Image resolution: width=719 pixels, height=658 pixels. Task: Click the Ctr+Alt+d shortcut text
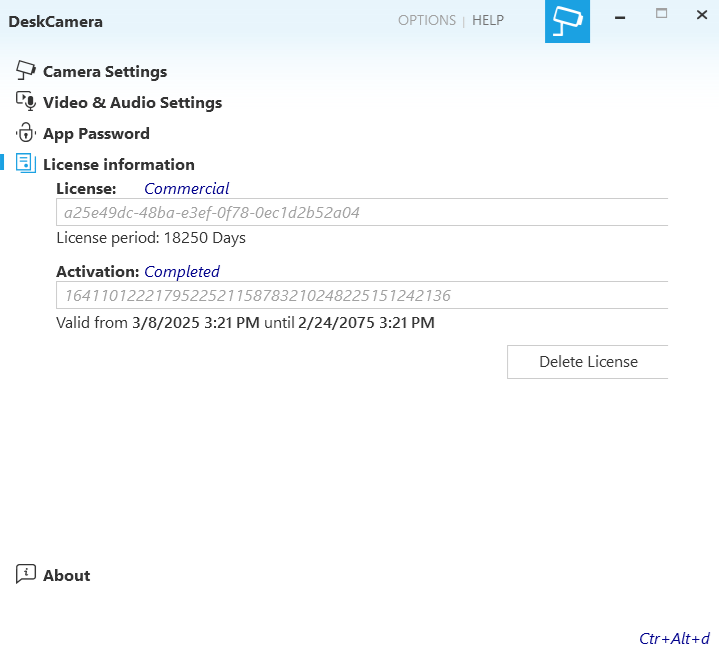point(675,638)
